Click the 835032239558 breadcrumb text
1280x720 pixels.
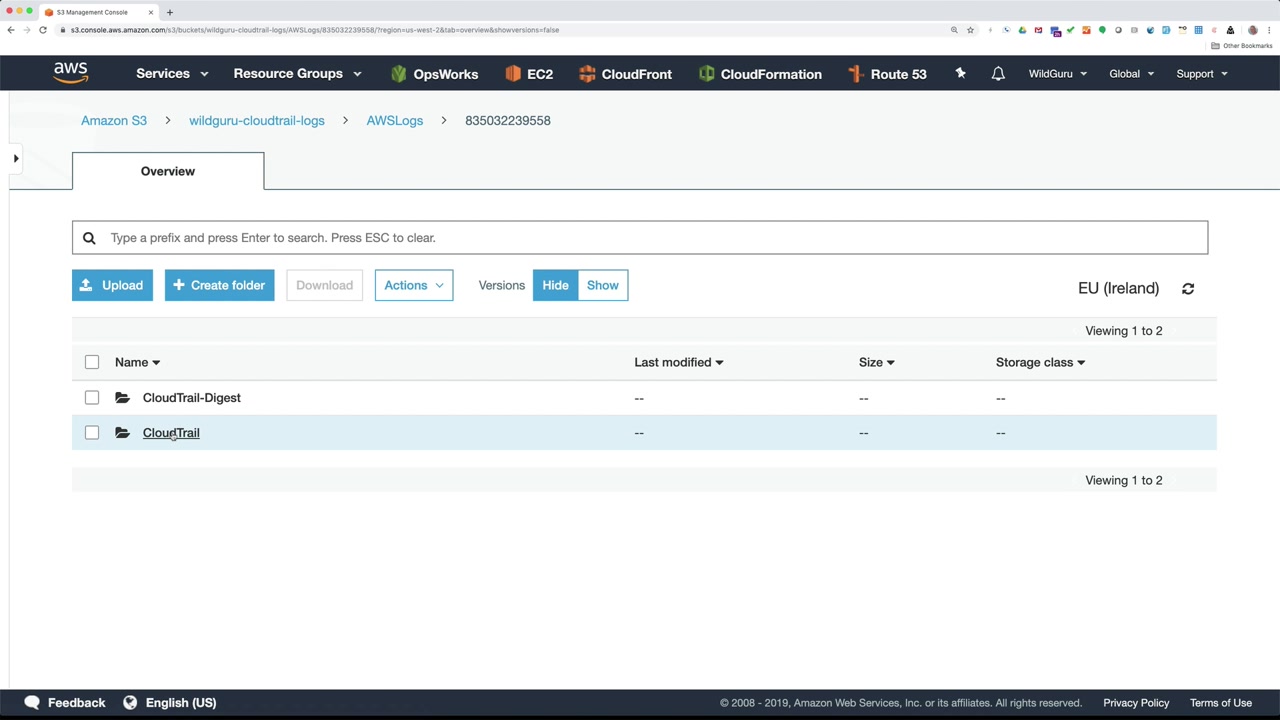508,120
